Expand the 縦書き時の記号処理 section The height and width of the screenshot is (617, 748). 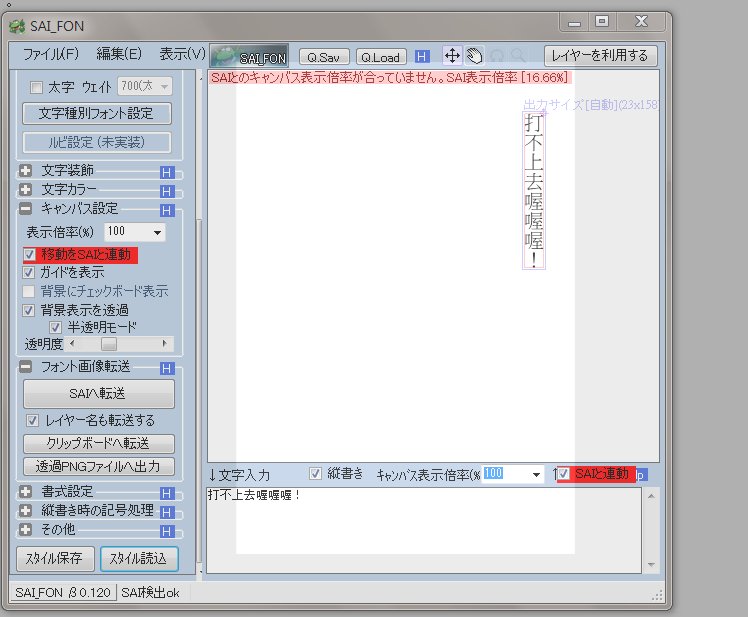point(25,510)
